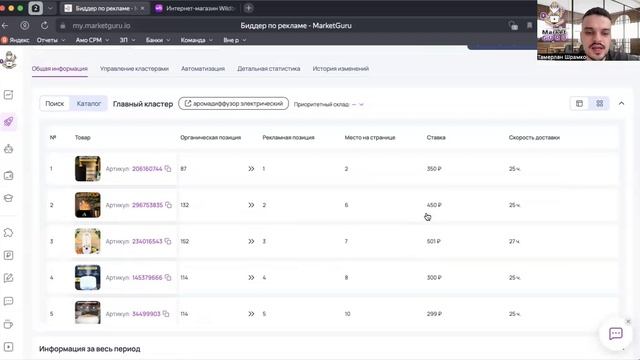Image resolution: width=640 pixels, height=360 pixels.
Task: Switch to the Wildberries browser tab
Action: (195, 8)
